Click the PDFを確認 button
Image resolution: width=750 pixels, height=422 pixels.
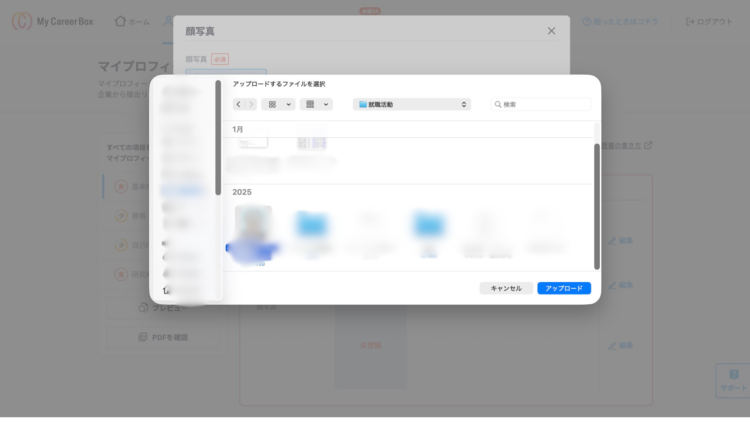[163, 337]
